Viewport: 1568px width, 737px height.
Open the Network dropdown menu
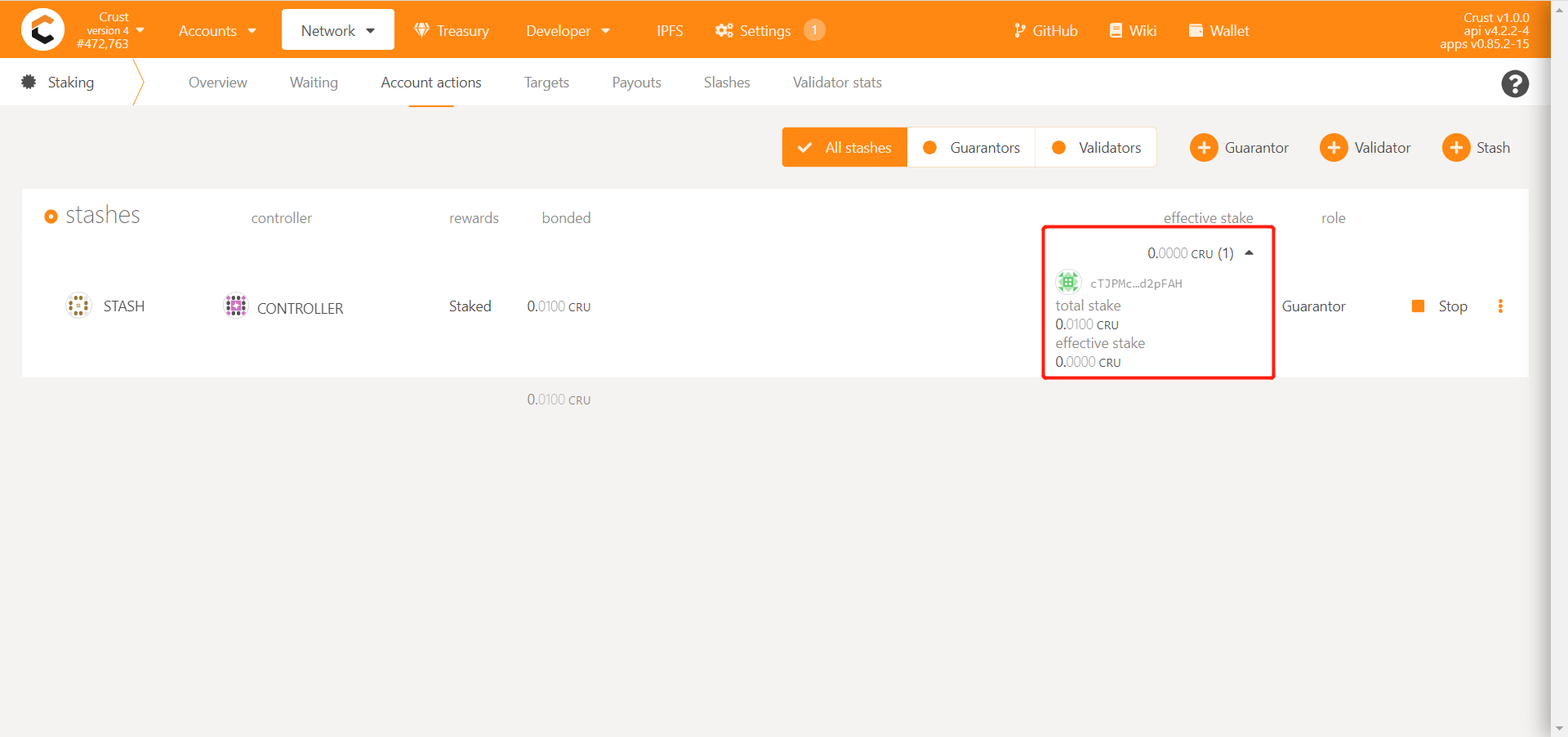point(337,30)
